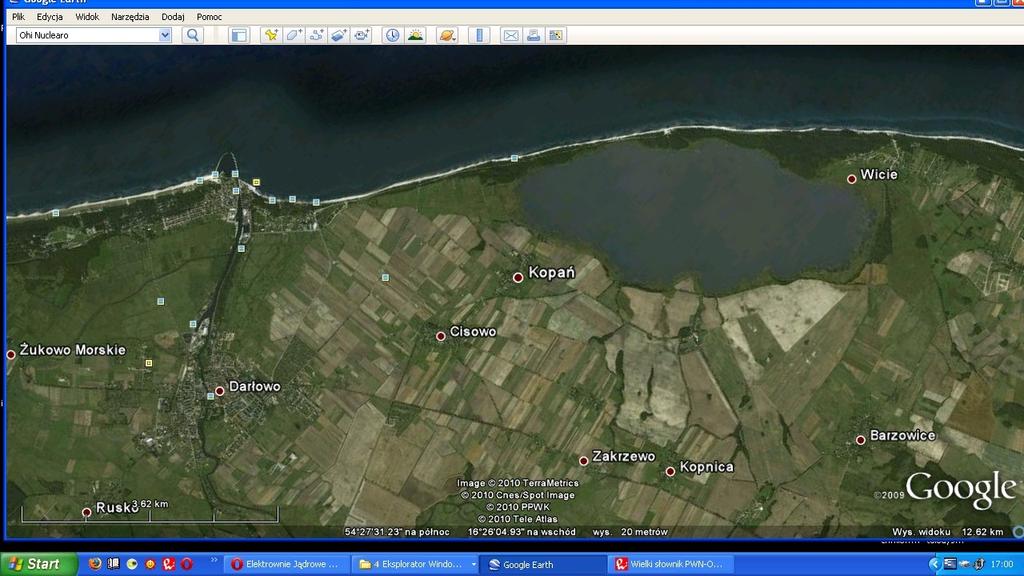Open the Widok menu
The width and height of the screenshot is (1024, 576).
click(x=87, y=17)
